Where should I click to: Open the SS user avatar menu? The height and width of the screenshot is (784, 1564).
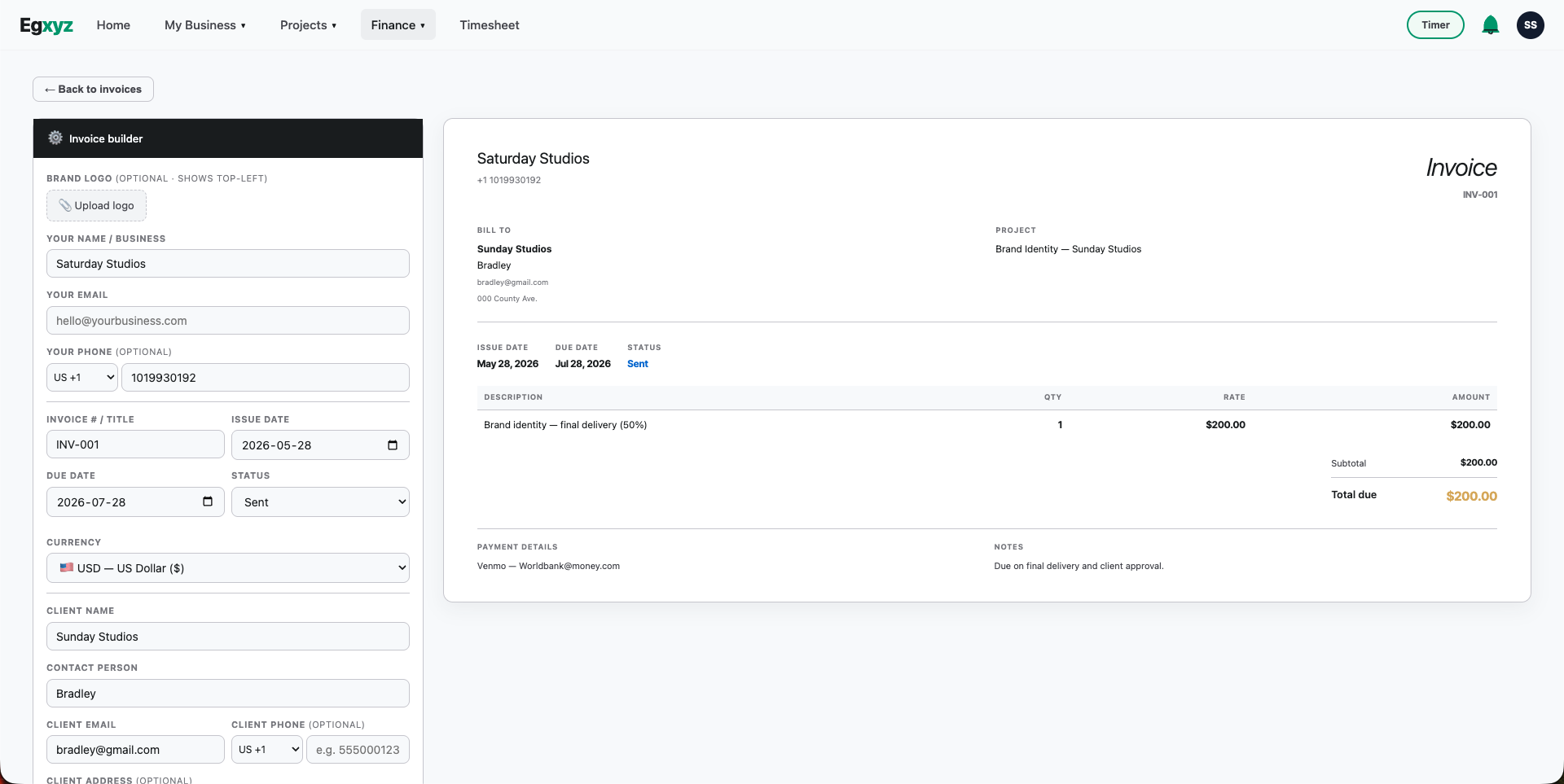[1531, 25]
